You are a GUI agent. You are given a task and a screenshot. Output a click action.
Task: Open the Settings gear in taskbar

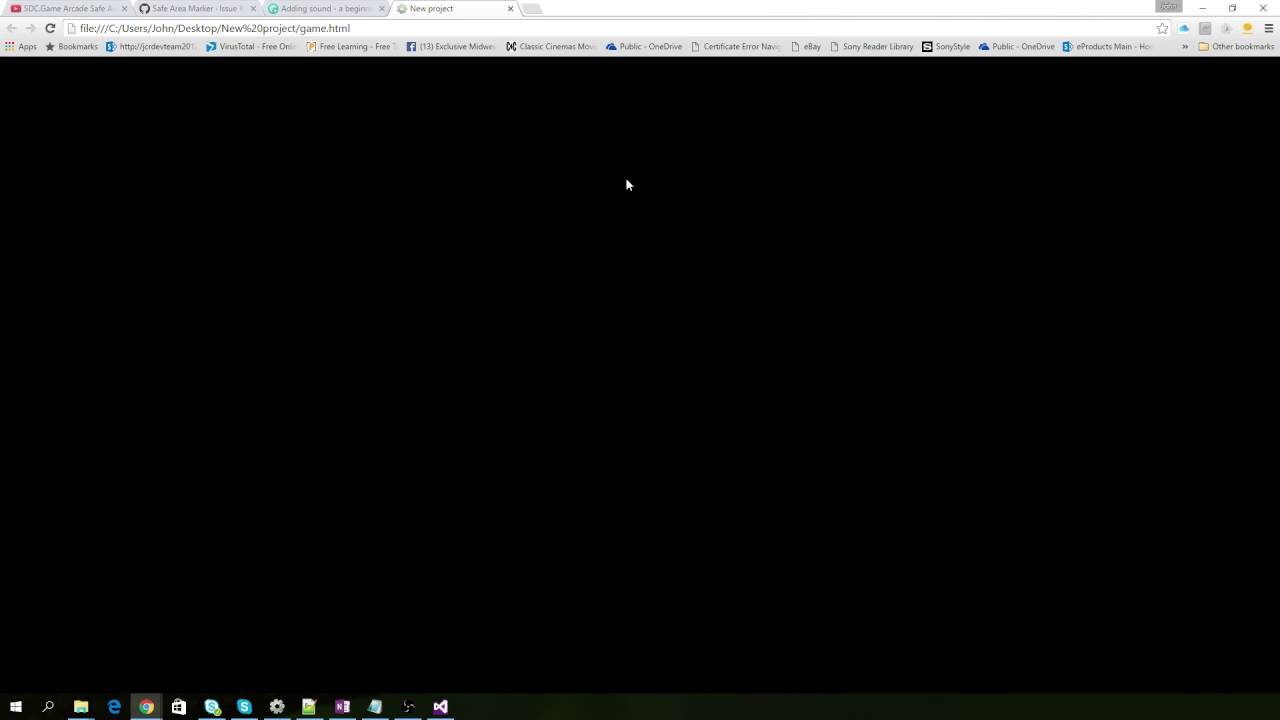[x=277, y=706]
